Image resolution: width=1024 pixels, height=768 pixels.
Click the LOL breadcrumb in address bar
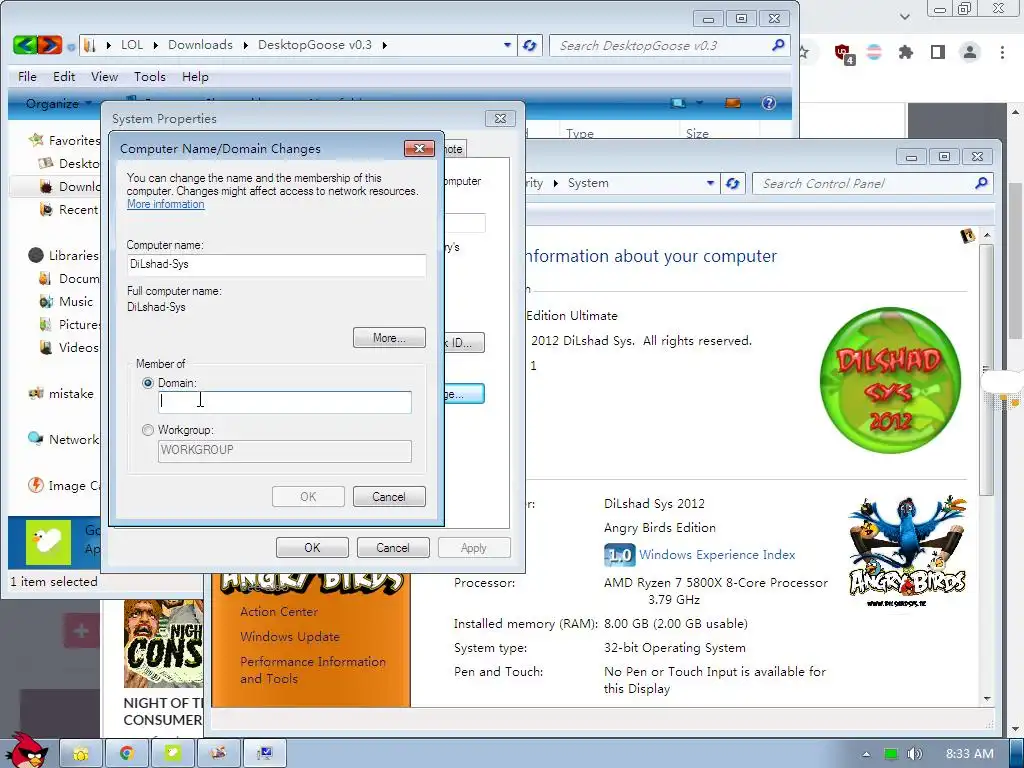[132, 44]
